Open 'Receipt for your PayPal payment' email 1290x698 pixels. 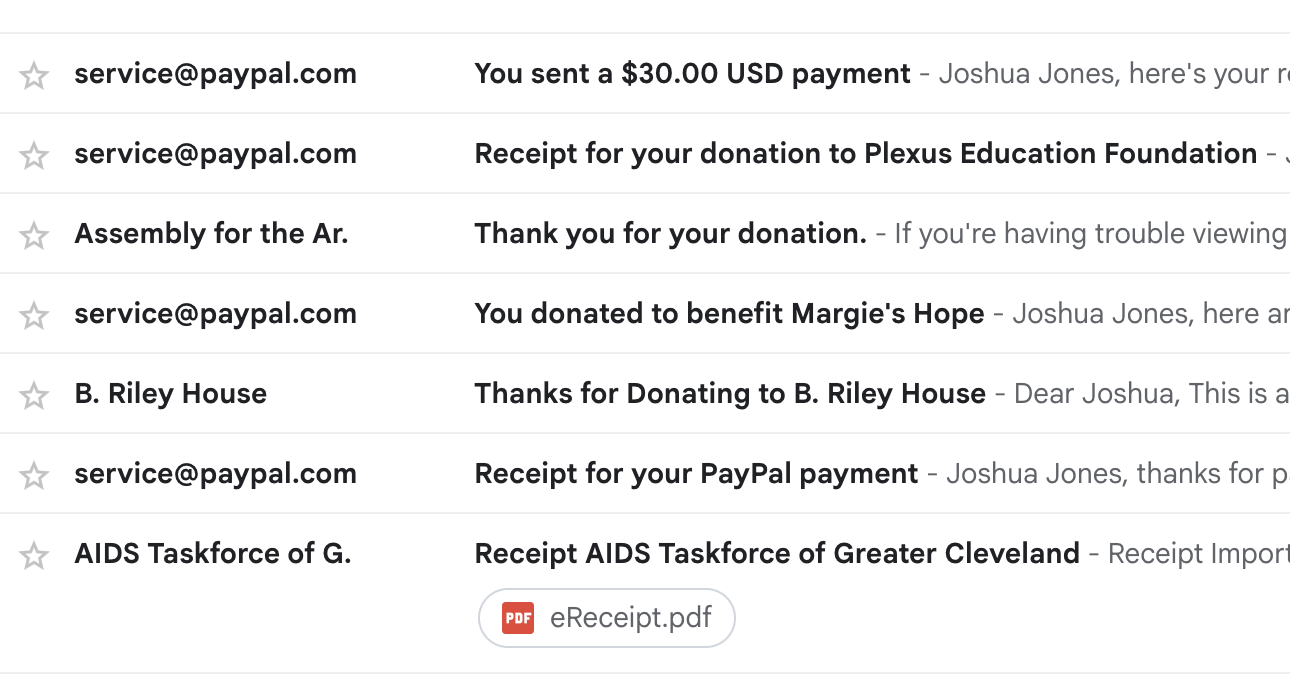(x=696, y=474)
